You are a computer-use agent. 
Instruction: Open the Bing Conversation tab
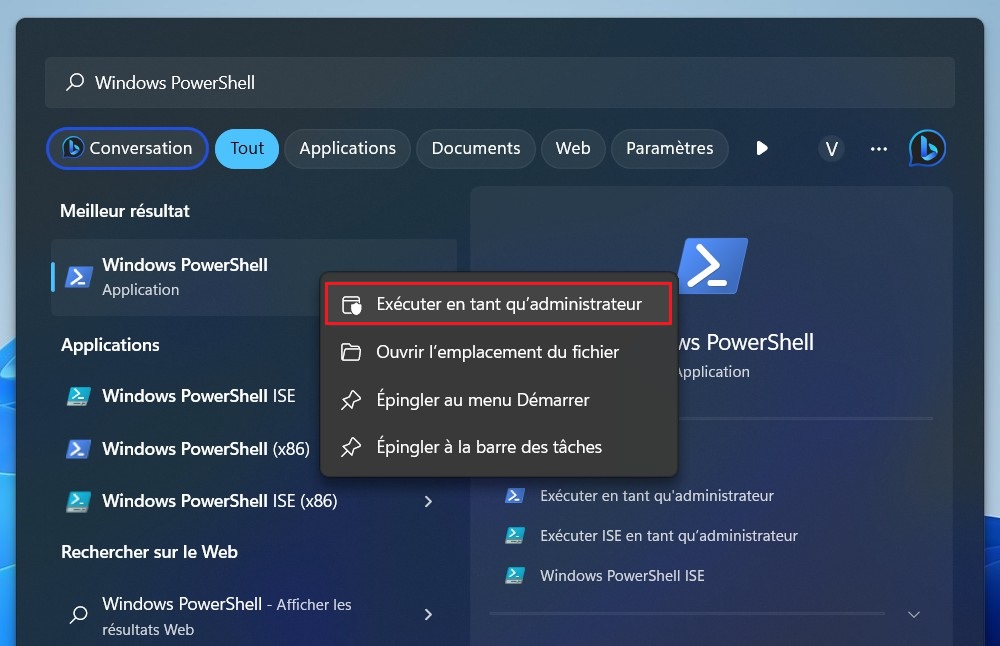click(128, 149)
